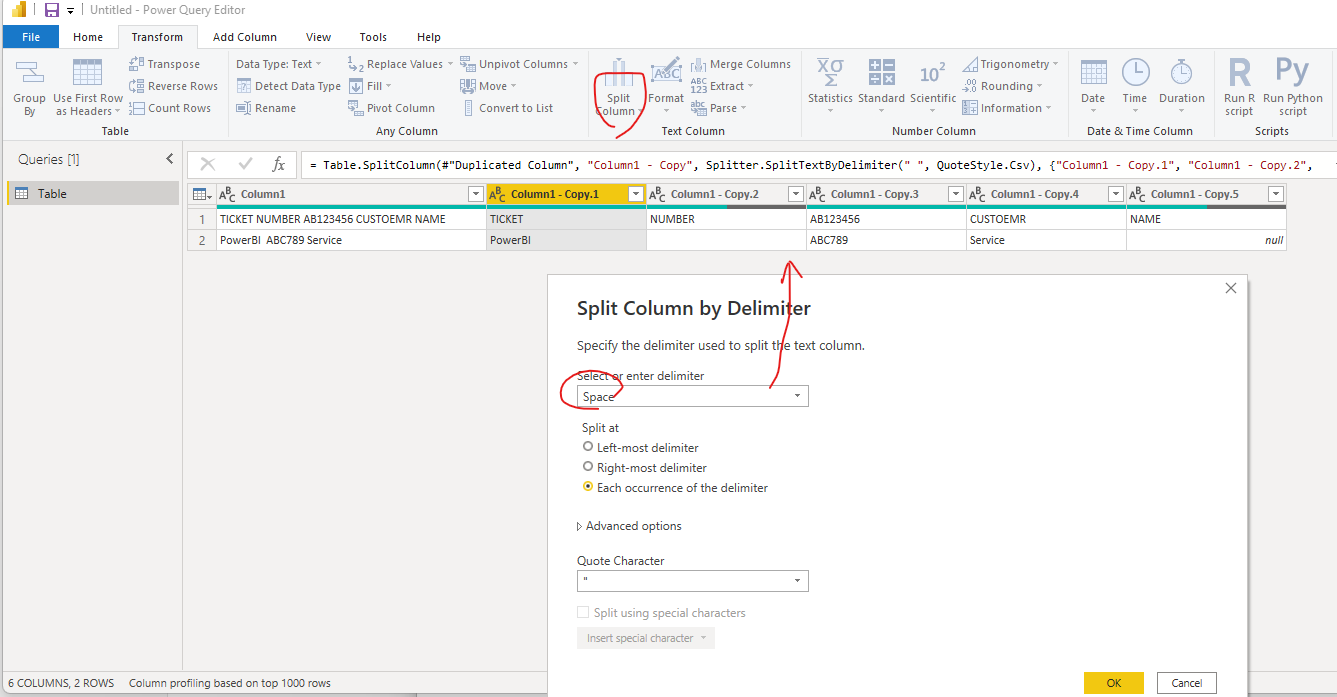This screenshot has width=1337, height=697.
Task: Open the Time transform menu
Action: [1135, 86]
